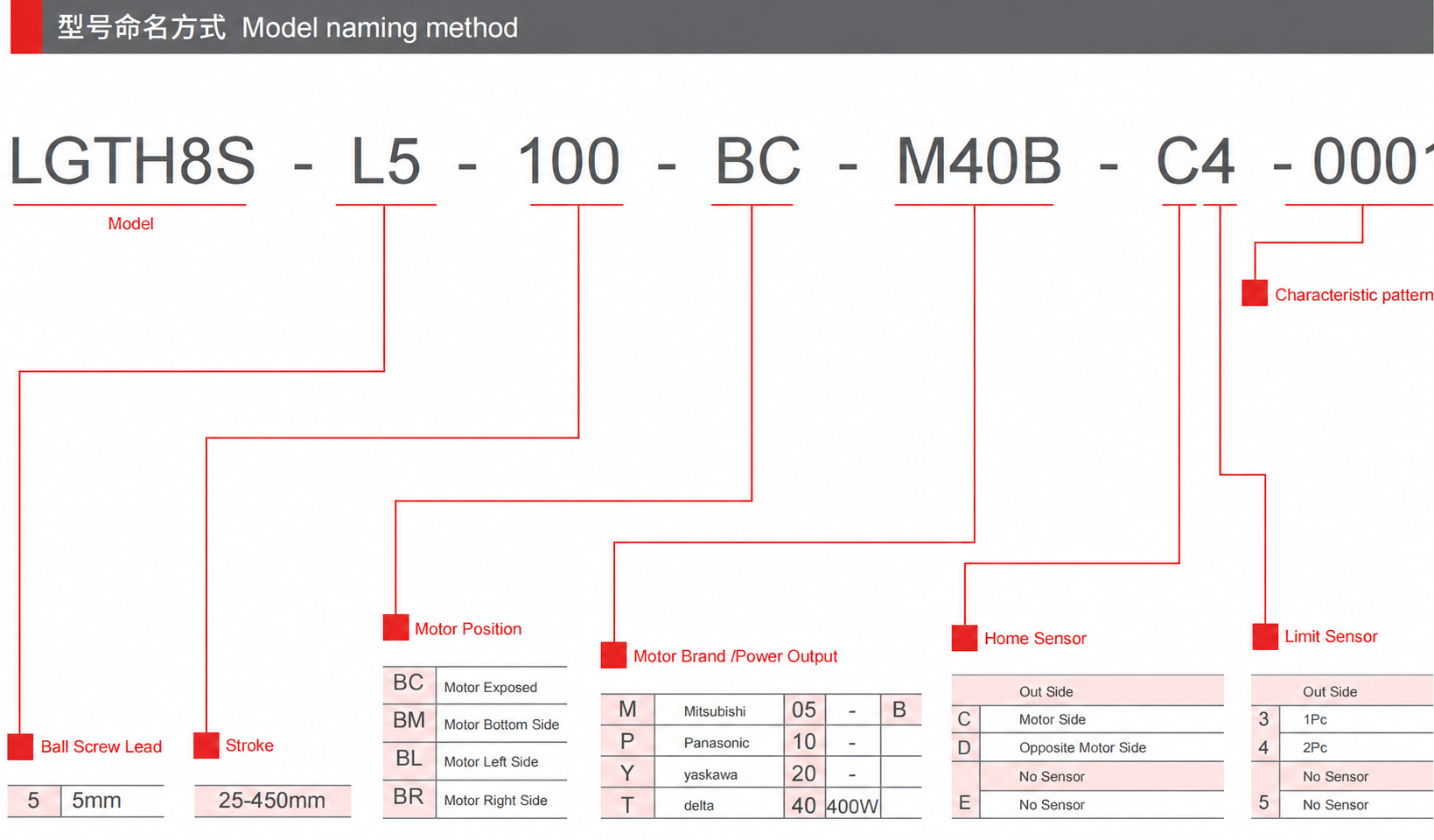This screenshot has height=840, width=1434.
Task: Click the 'Stroke' heading
Action: 249,745
